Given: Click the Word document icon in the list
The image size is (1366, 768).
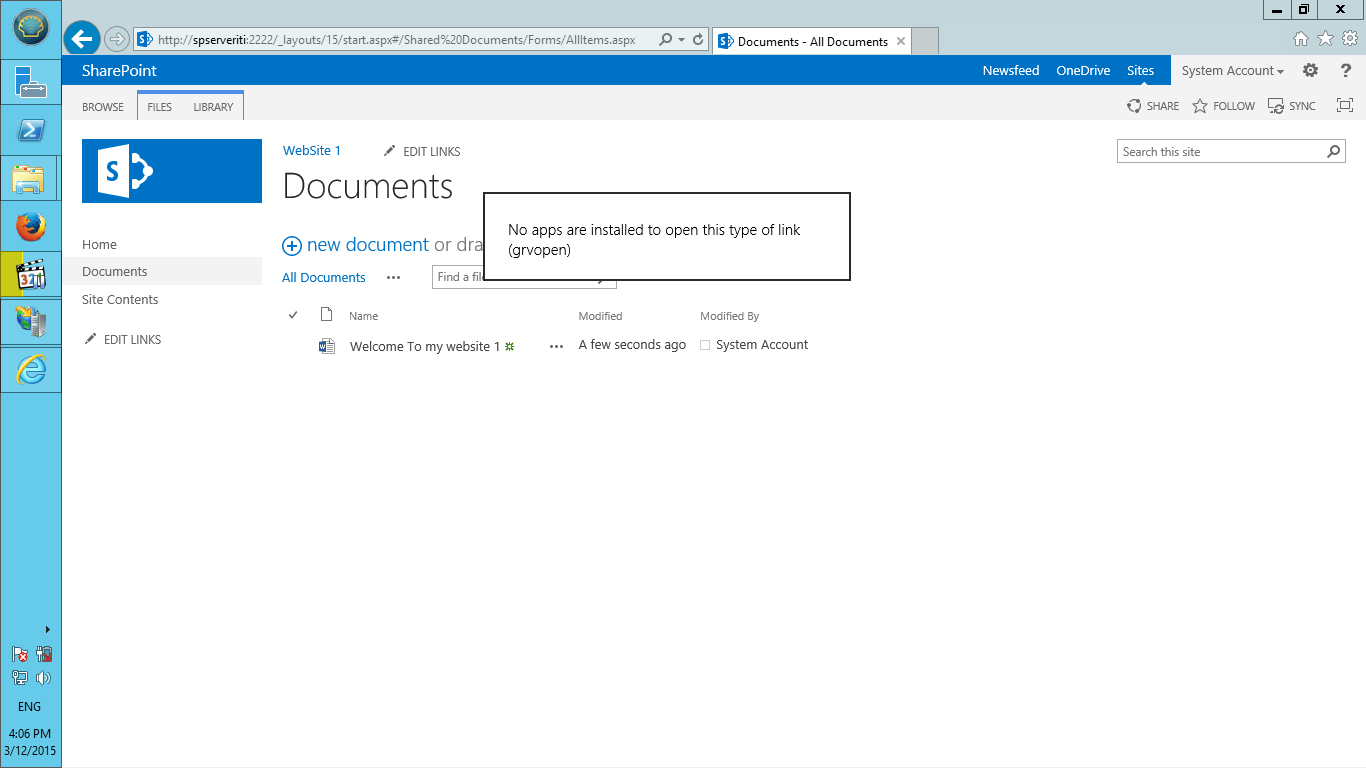Looking at the screenshot, I should click(326, 346).
